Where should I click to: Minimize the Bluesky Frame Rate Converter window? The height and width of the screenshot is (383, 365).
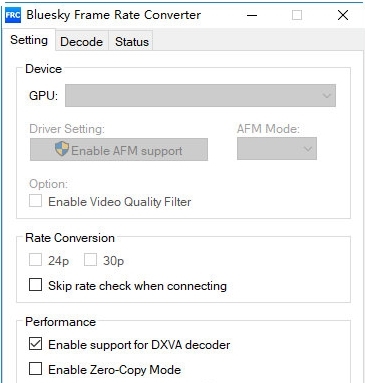[252, 15]
